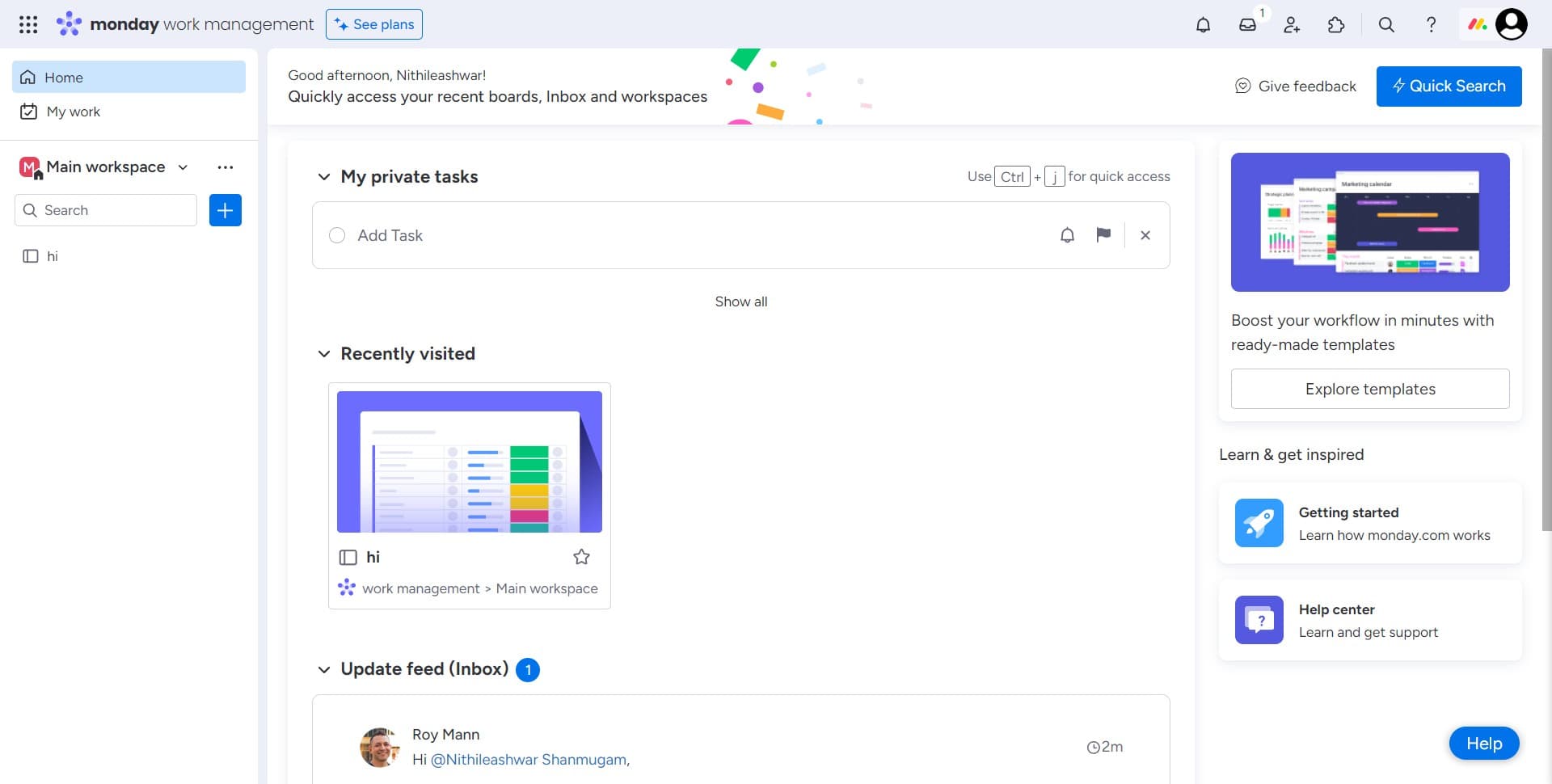1552x784 pixels.
Task: Click the Explore templates button
Action: pos(1369,389)
